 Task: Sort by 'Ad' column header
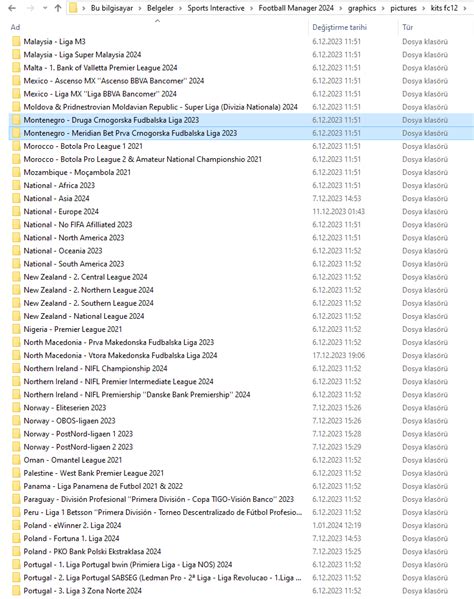[15, 27]
